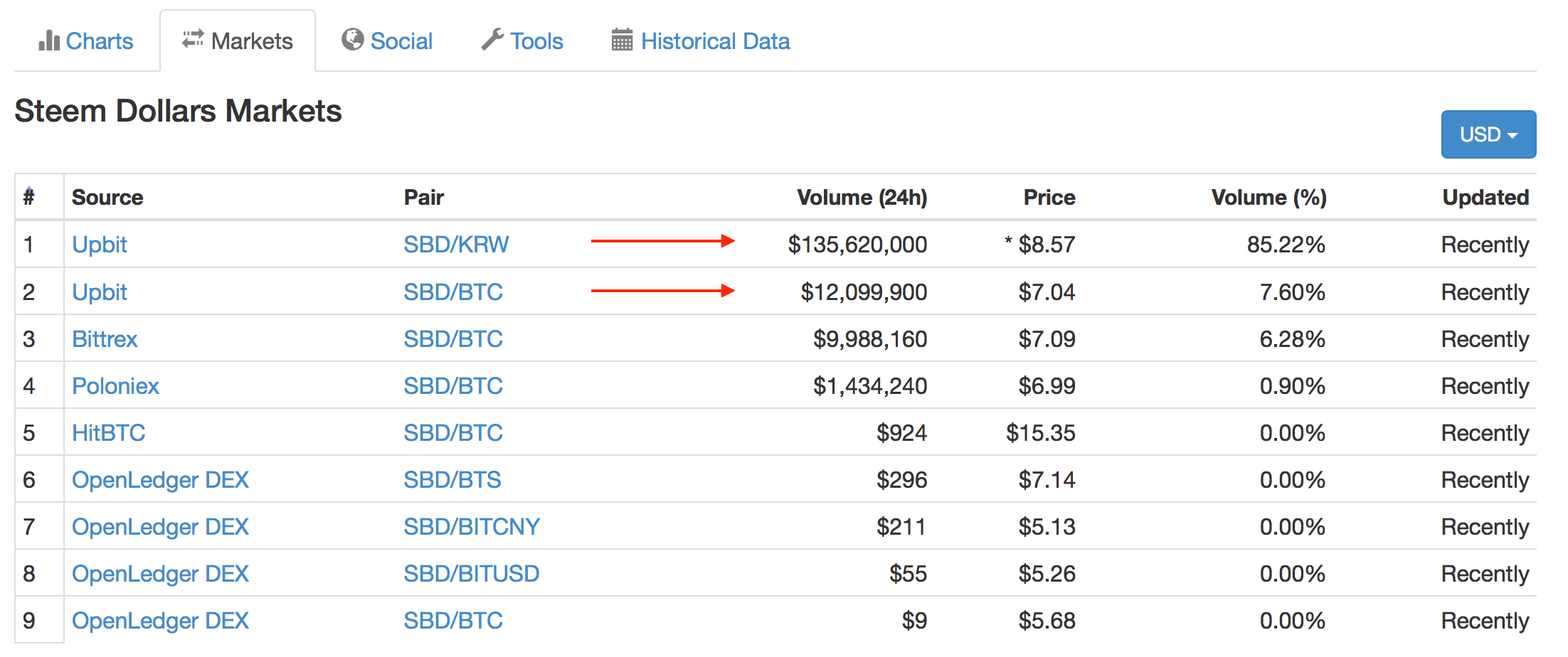The height and width of the screenshot is (657, 1568).
Task: Sort by the Updated column header
Action: [x=1485, y=197]
